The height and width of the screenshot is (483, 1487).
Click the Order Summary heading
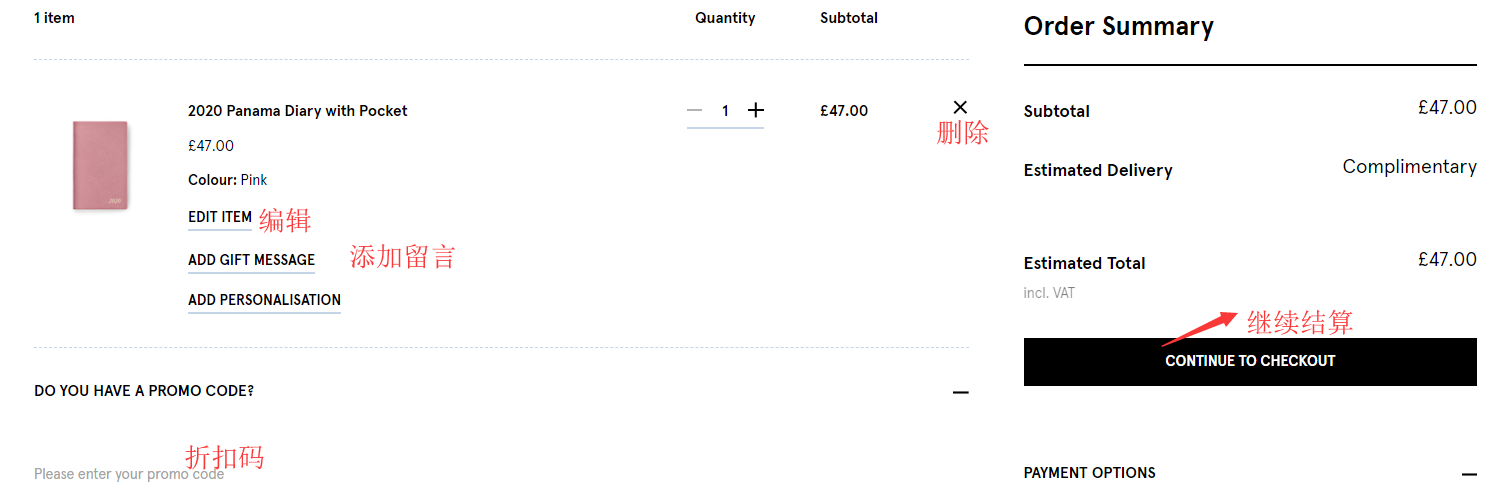(x=1118, y=27)
